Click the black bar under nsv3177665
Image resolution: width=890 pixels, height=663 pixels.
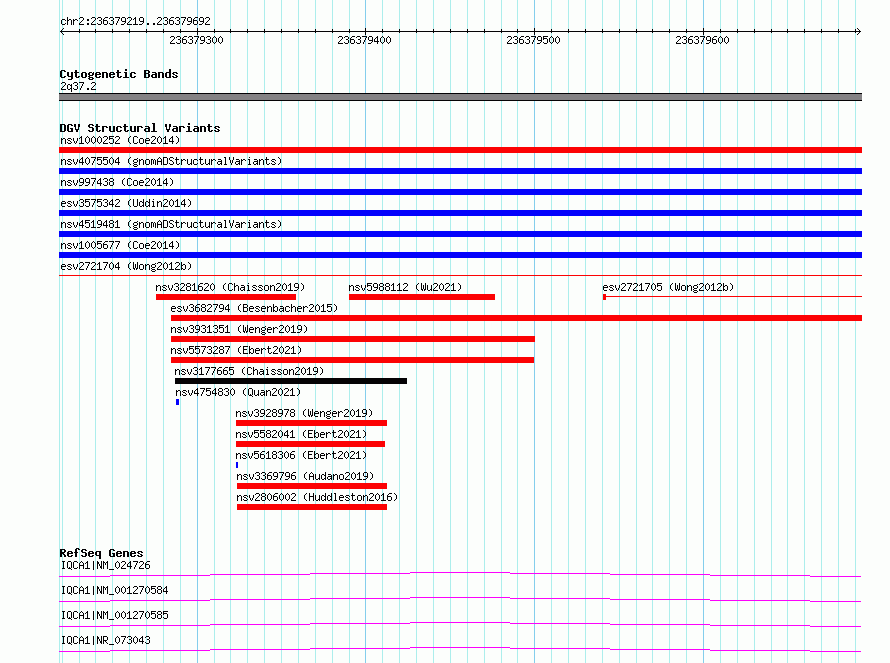pyautogui.click(x=291, y=381)
